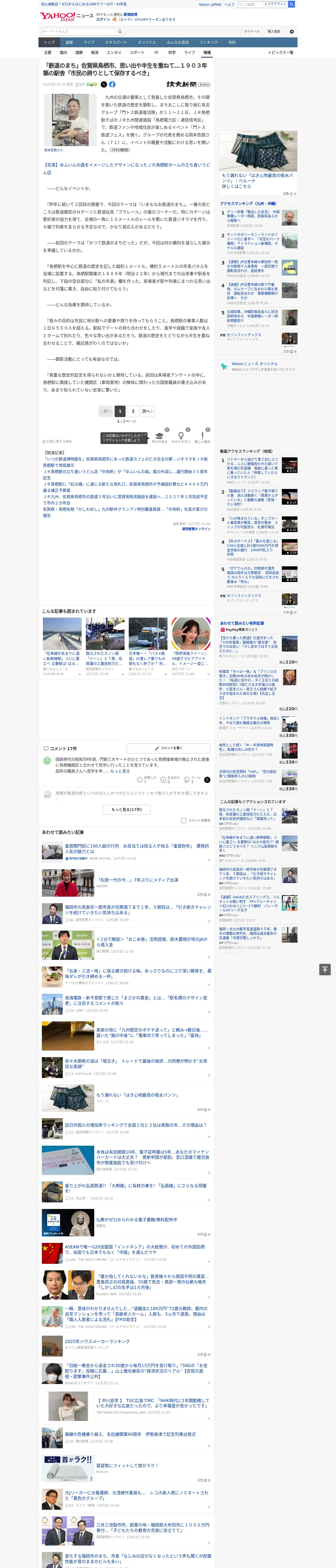336x1568 pixels.
Task: Open トピックス一覧 link
Action: 281,53
